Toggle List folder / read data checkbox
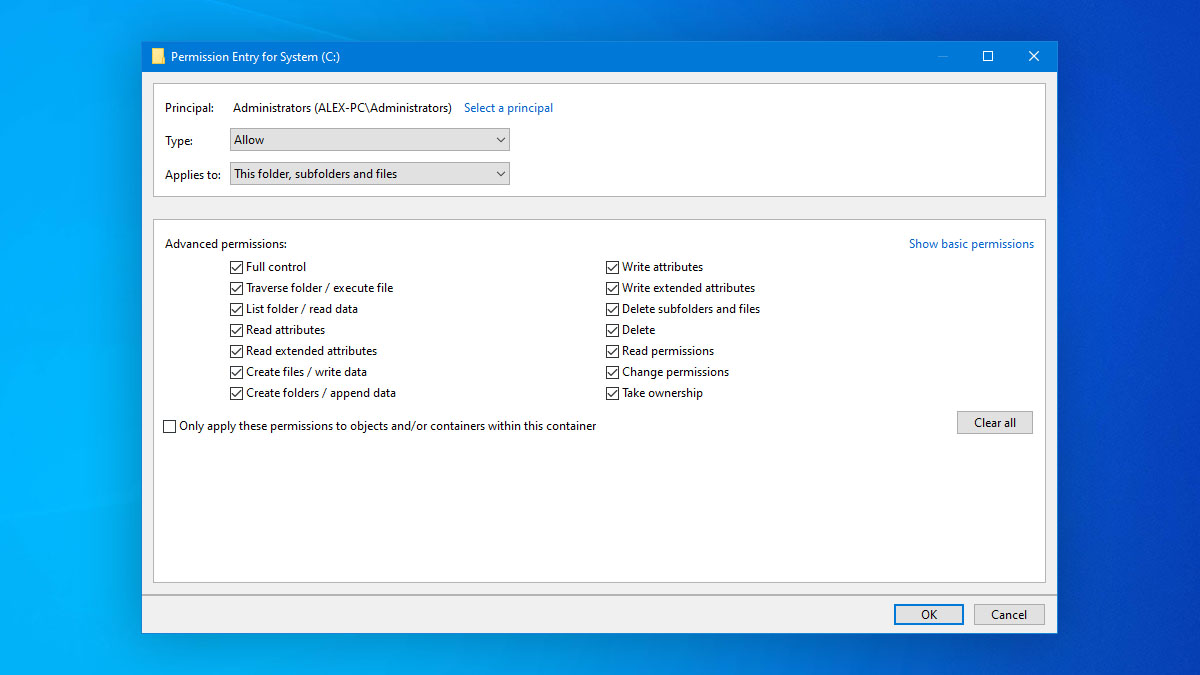 tap(237, 309)
